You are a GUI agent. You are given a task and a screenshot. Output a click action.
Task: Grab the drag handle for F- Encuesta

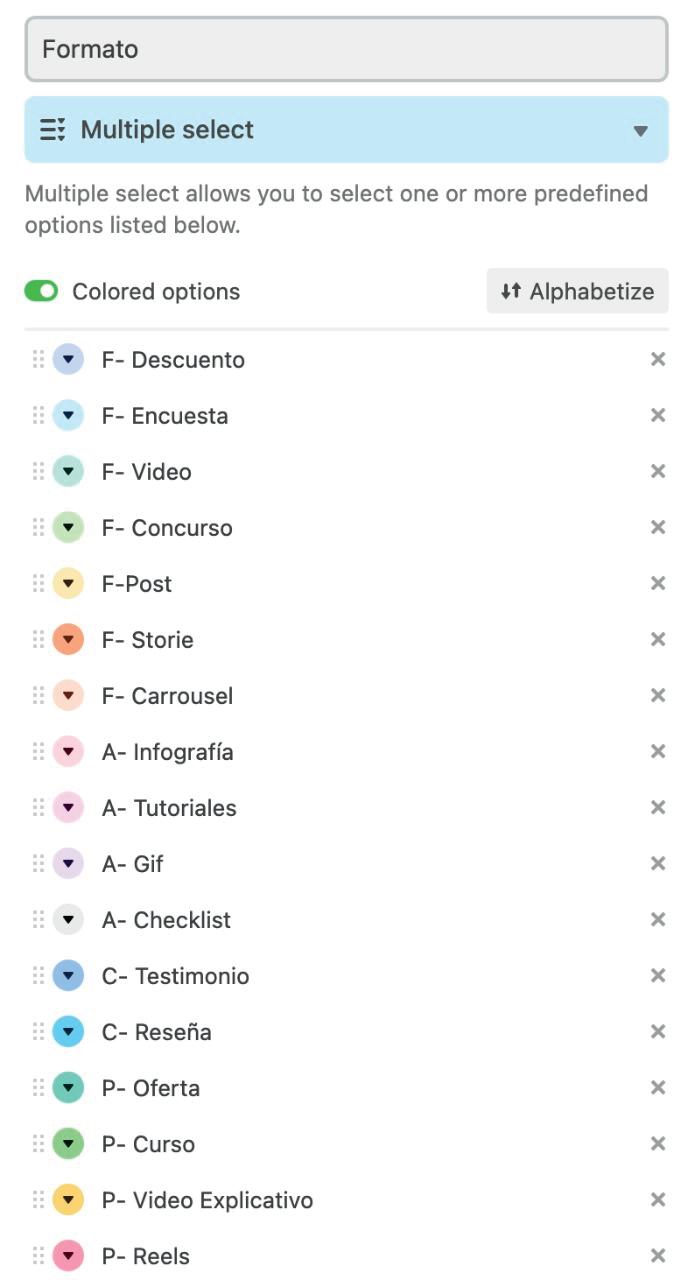tap(39, 416)
